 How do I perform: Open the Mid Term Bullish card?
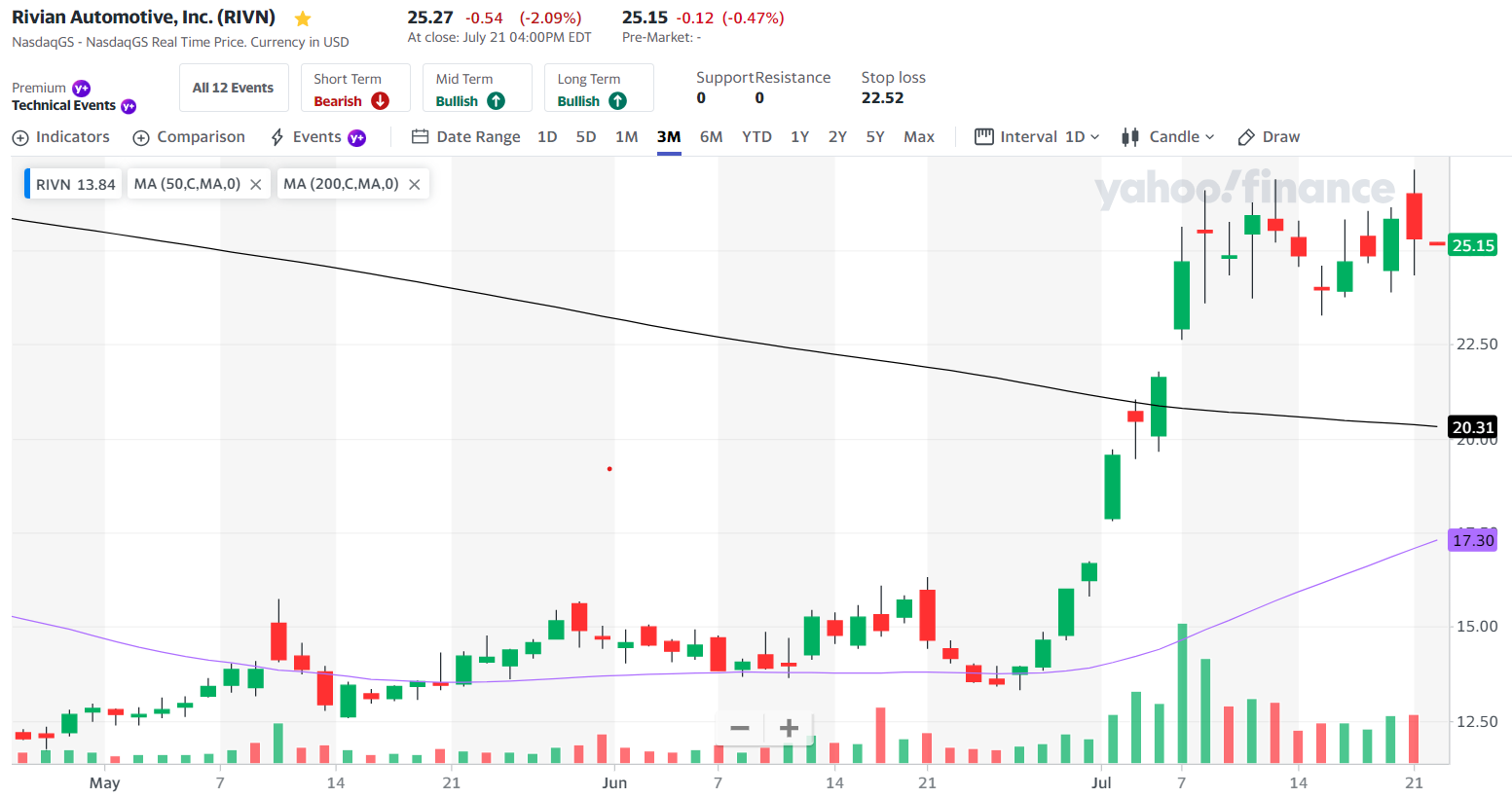(477, 89)
